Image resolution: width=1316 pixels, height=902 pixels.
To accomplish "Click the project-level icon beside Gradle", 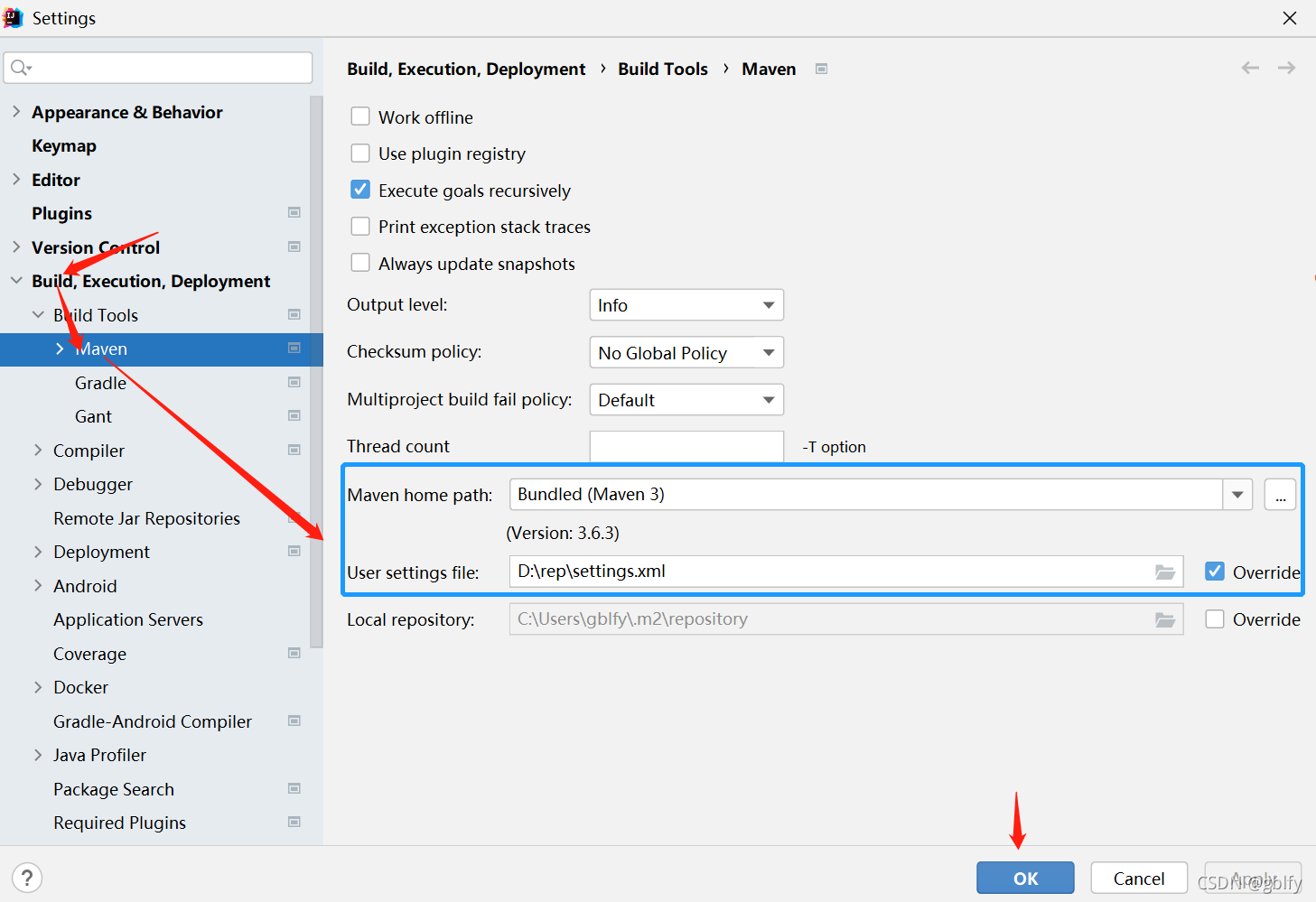I will 294,382.
